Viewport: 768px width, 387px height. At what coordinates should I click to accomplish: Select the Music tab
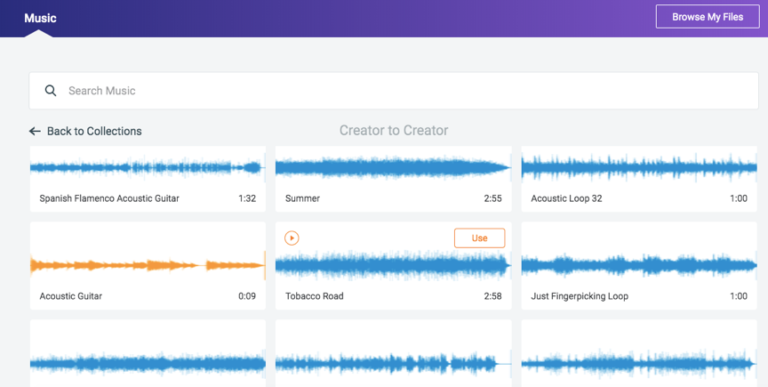click(x=40, y=18)
